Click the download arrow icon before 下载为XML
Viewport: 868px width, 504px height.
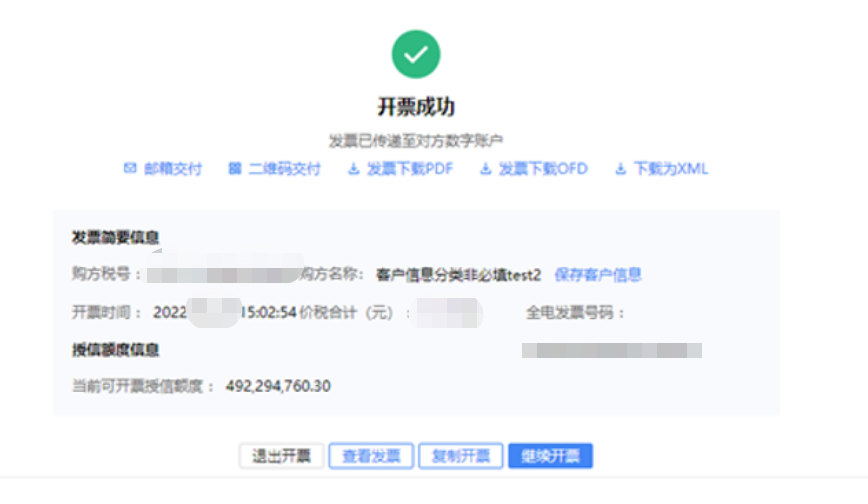tap(621, 169)
